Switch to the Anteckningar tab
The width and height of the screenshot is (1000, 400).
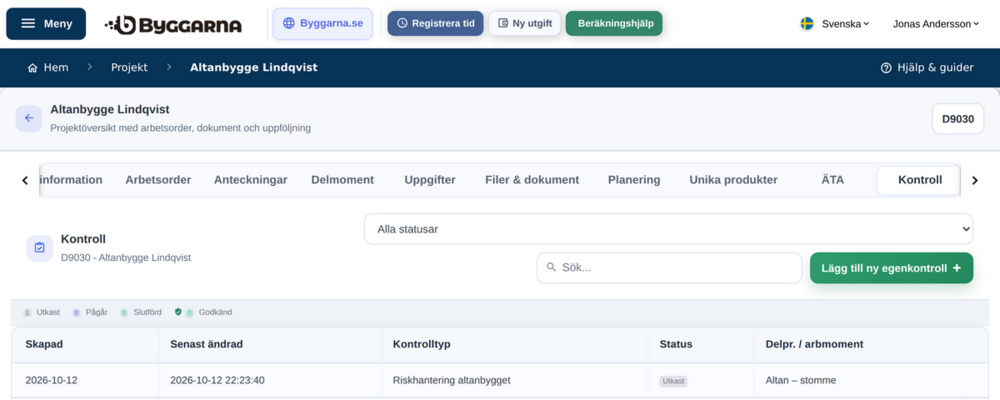click(251, 180)
